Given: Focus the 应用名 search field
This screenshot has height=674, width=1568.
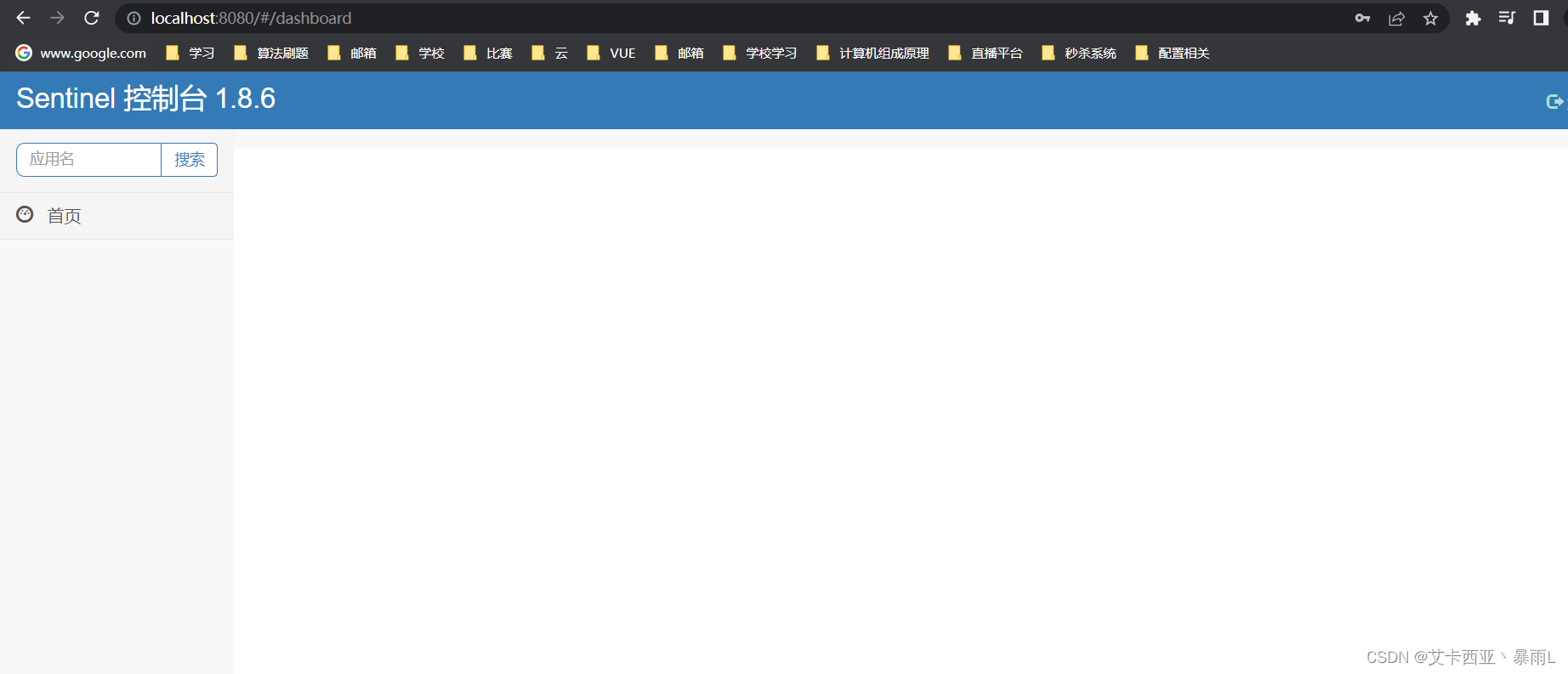Looking at the screenshot, I should 88,160.
